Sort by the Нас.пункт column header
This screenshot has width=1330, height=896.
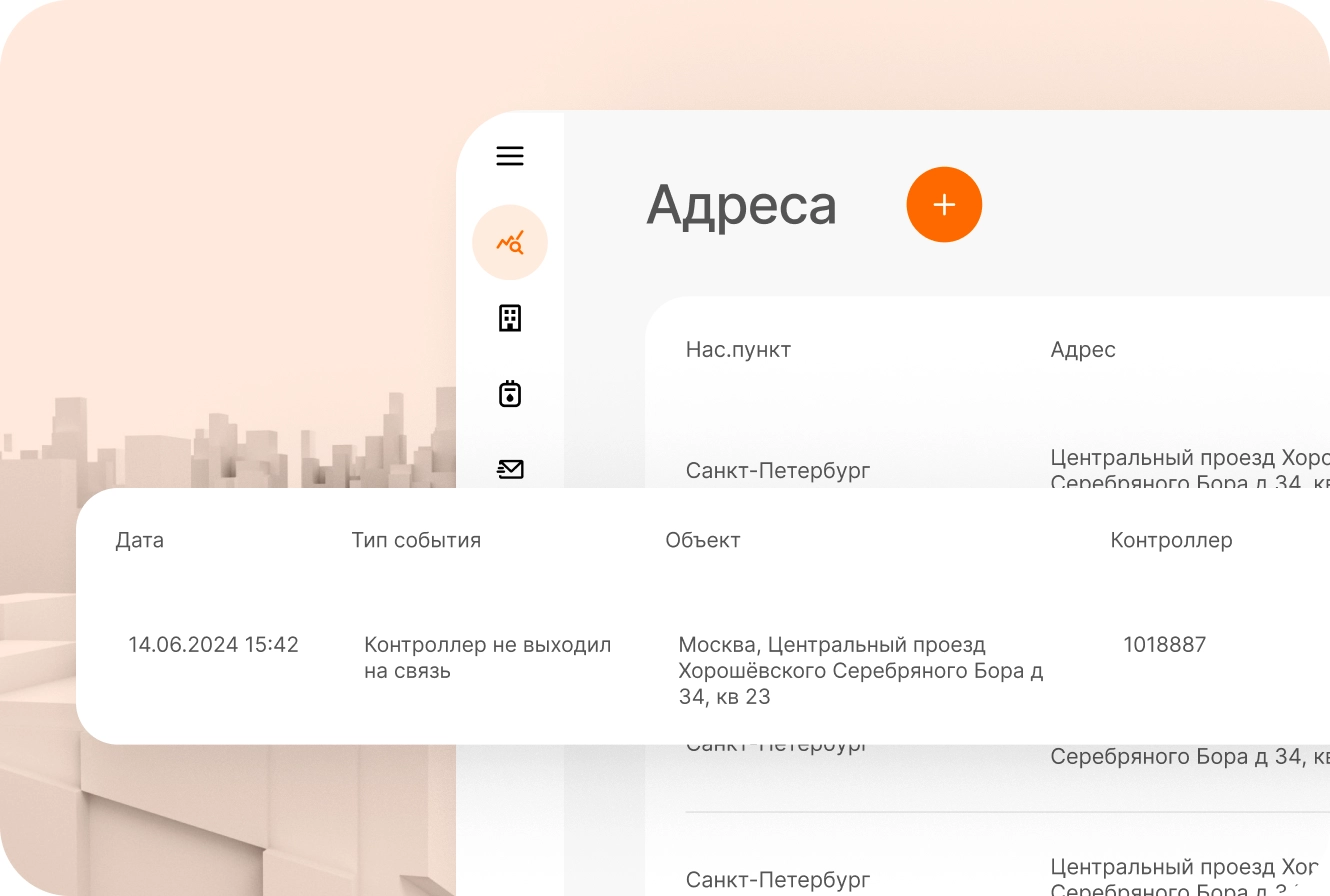coord(738,350)
